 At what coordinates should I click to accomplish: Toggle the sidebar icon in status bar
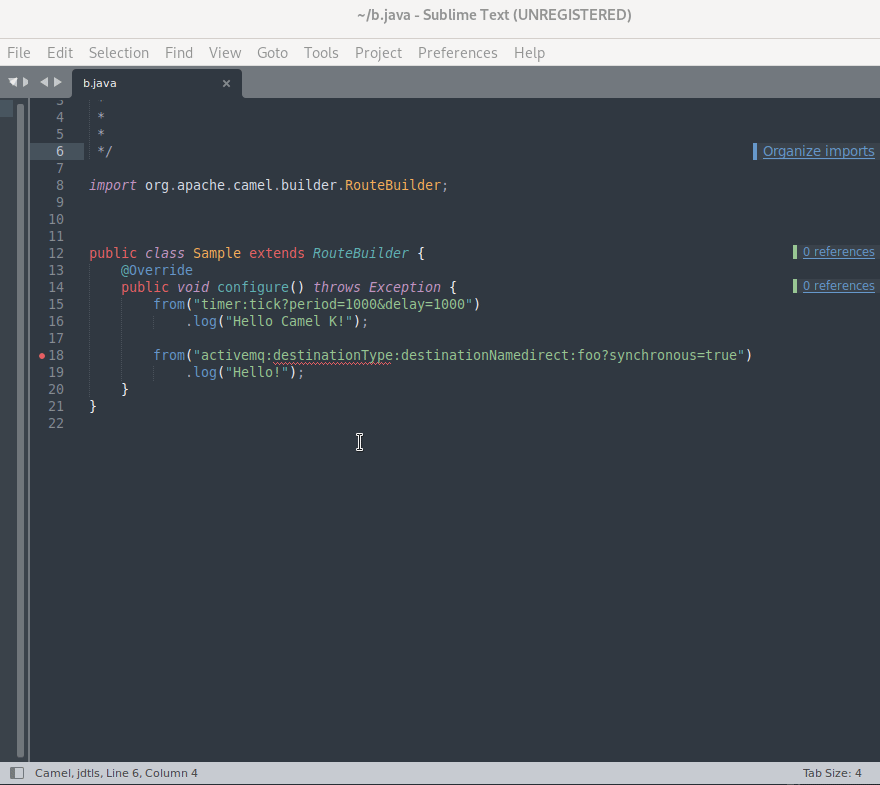16,773
